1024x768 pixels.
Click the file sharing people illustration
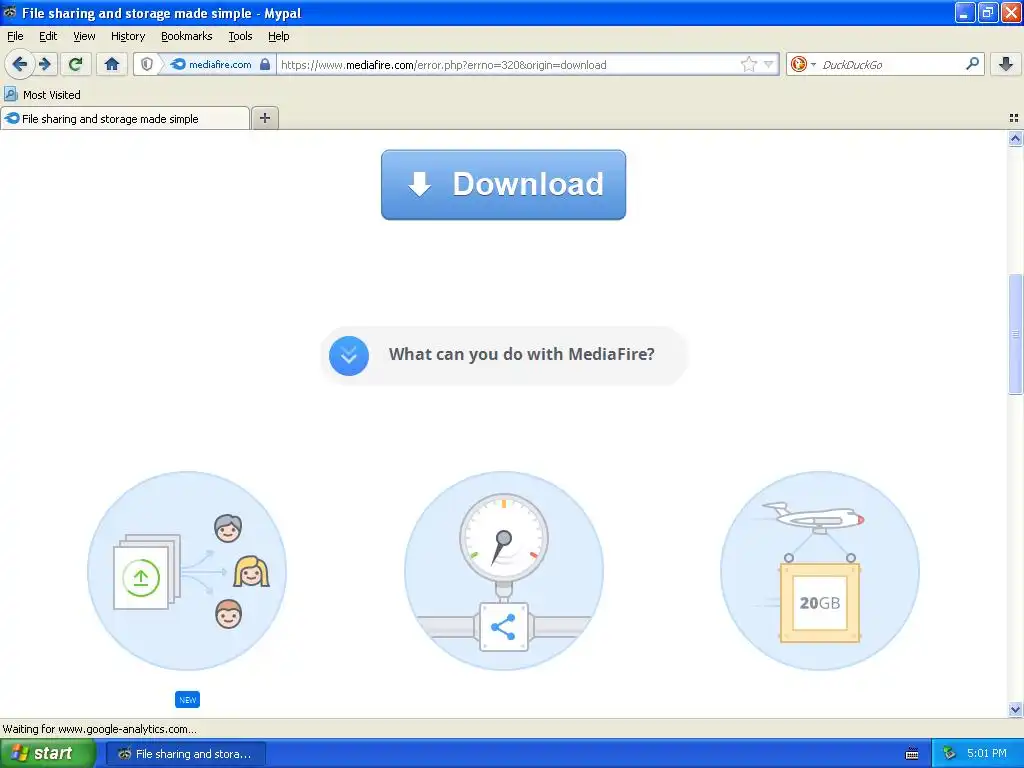(x=187, y=571)
